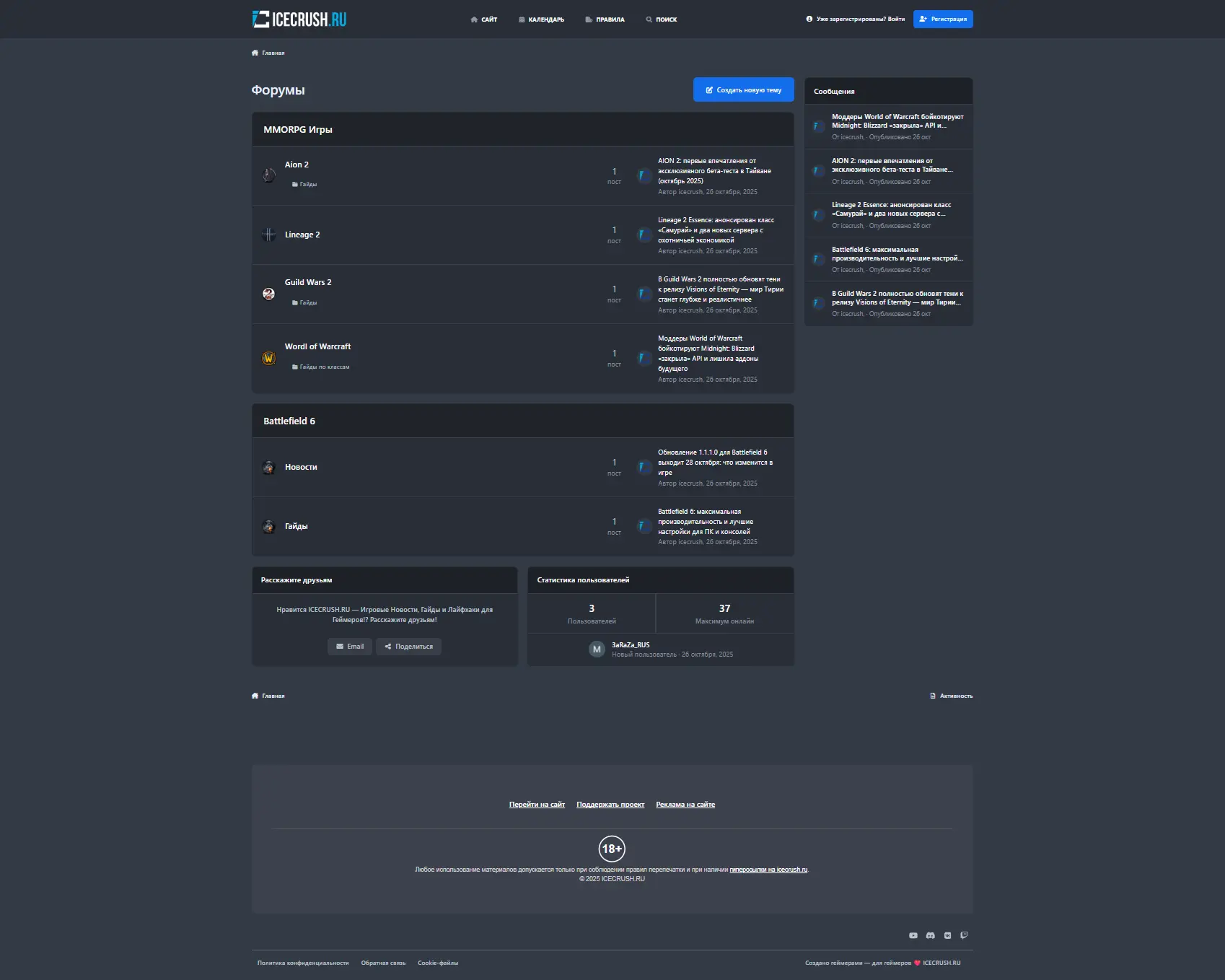Open 'Обратная связь' footer link
Image resolution: width=1225 pixels, height=980 pixels.
[383, 963]
